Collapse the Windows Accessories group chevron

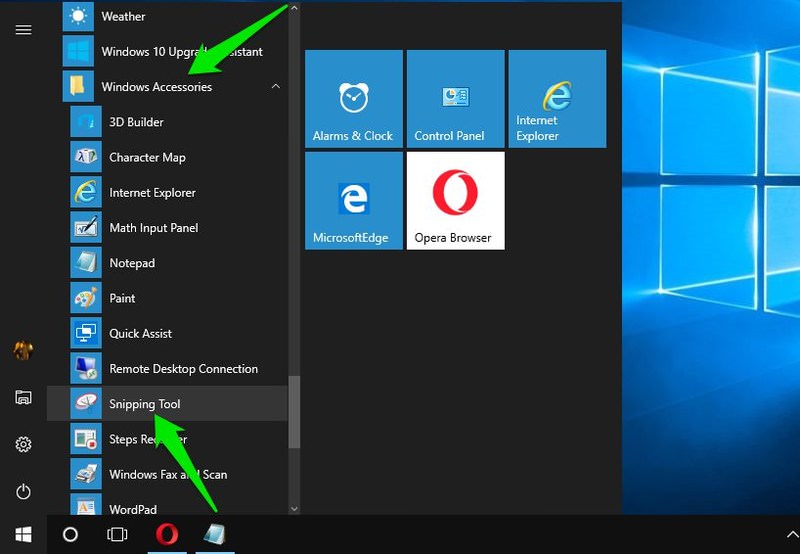tap(276, 86)
